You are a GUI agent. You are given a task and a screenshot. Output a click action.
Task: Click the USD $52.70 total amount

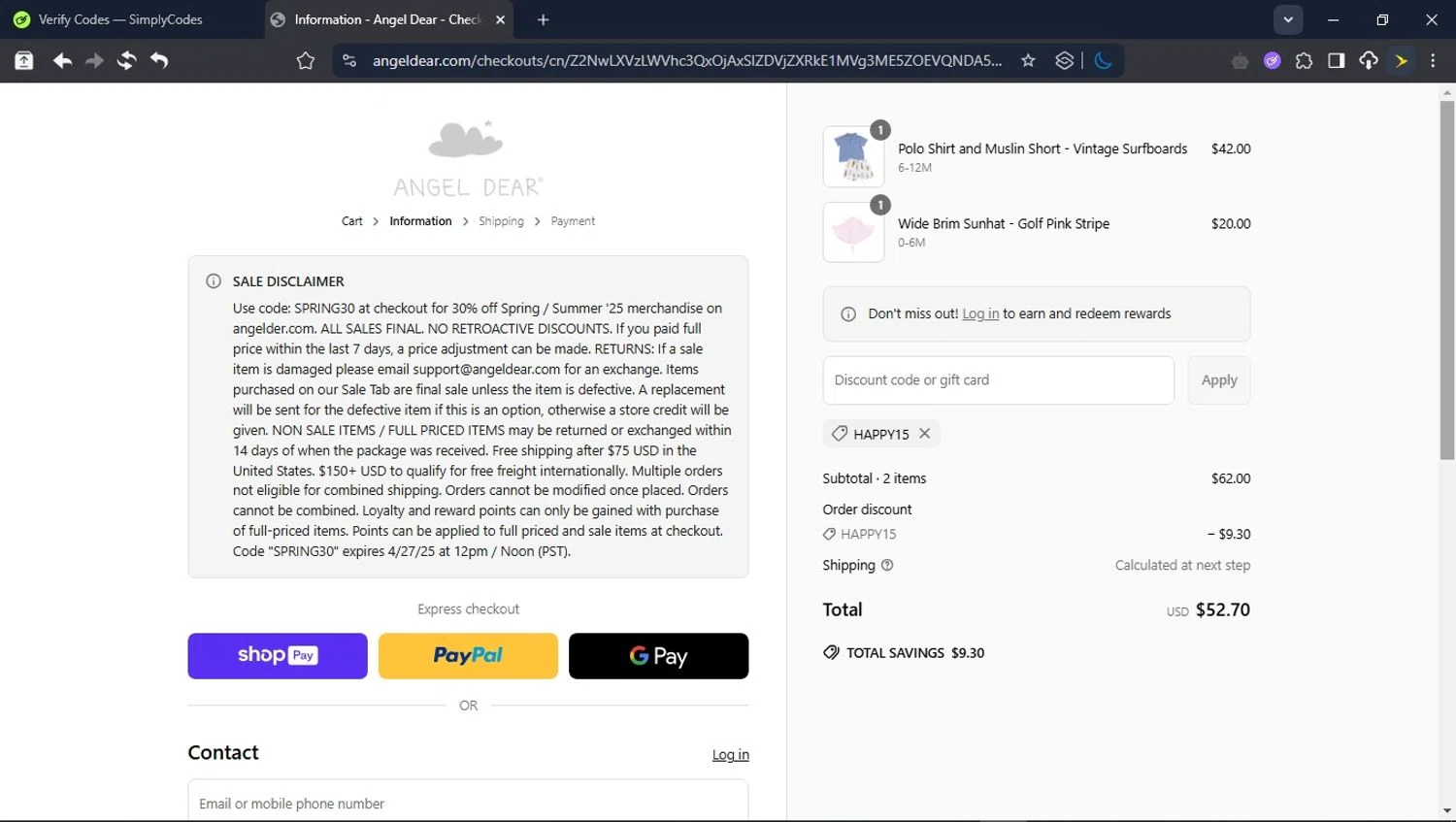click(x=1208, y=610)
